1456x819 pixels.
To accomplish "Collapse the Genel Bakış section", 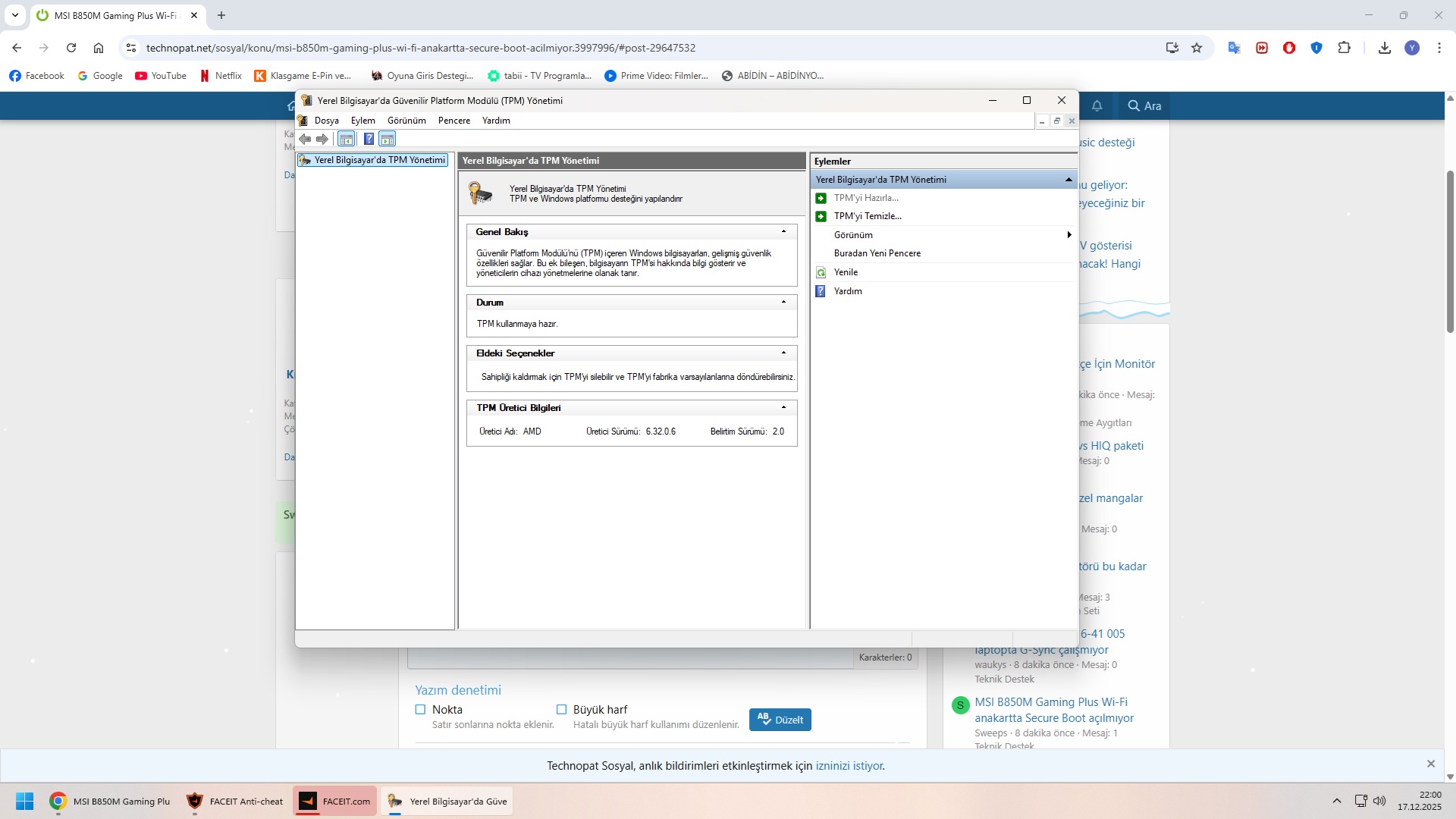I will 783,231.
